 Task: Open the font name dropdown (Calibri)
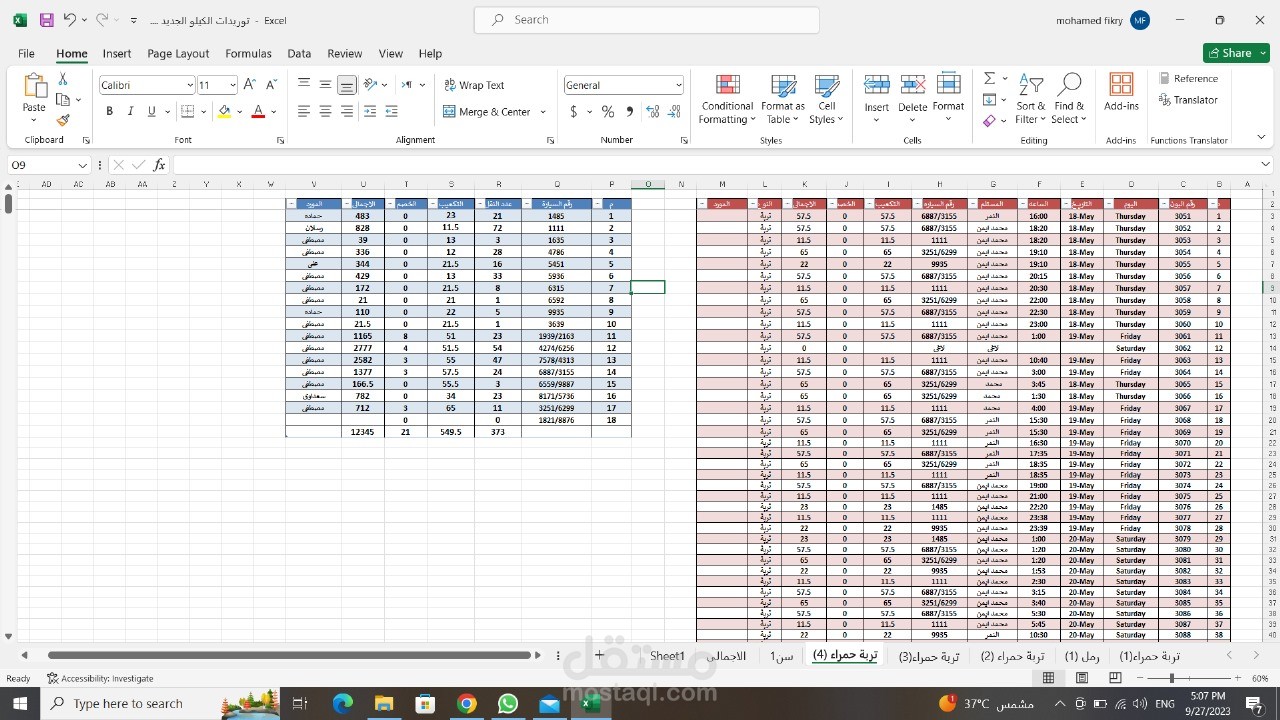[x=189, y=85]
